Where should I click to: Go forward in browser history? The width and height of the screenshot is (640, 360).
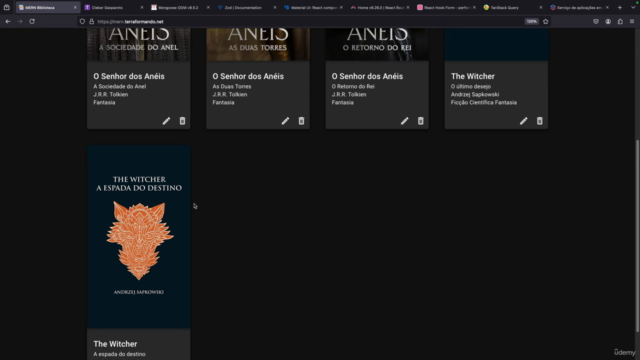(20, 22)
